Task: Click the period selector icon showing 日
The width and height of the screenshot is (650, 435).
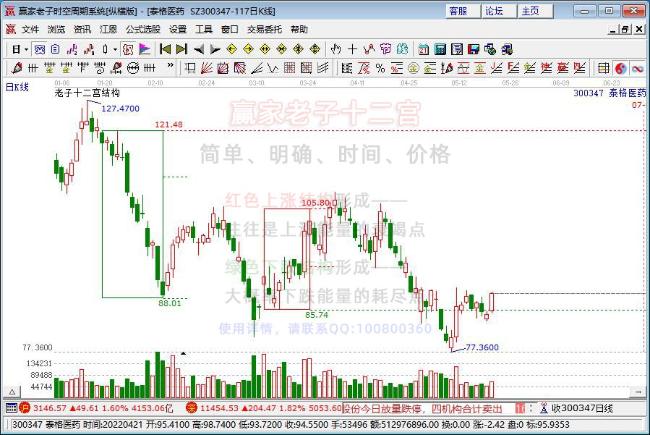Action: [16, 49]
